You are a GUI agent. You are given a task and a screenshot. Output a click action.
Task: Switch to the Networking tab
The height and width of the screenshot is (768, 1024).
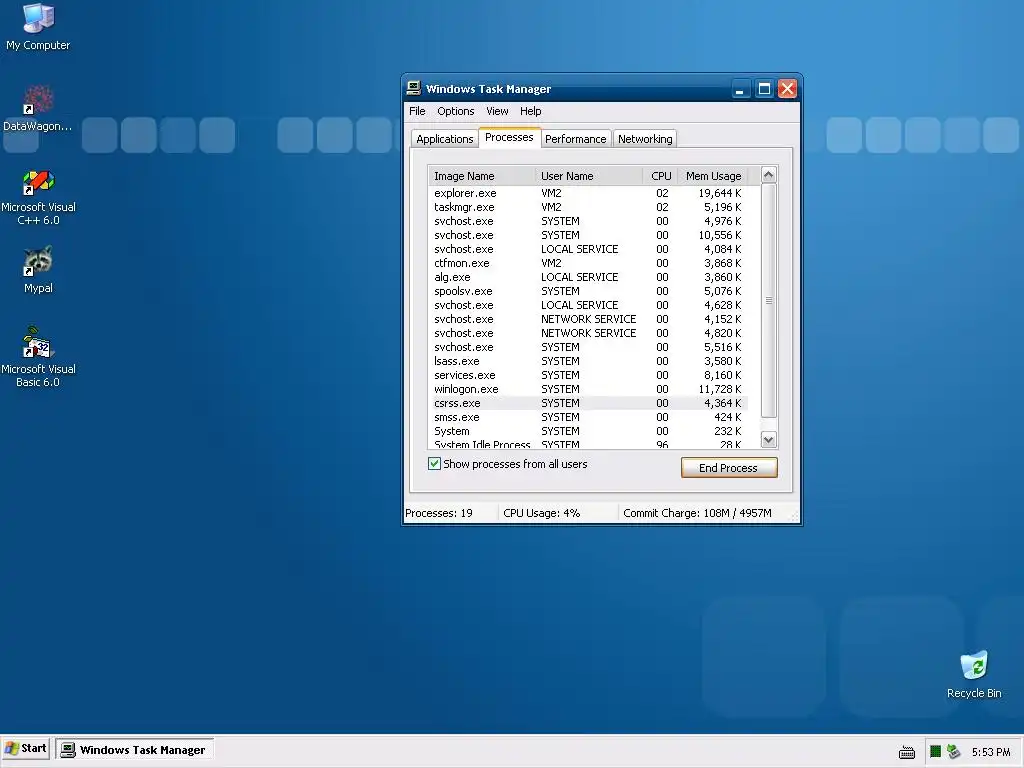(645, 139)
